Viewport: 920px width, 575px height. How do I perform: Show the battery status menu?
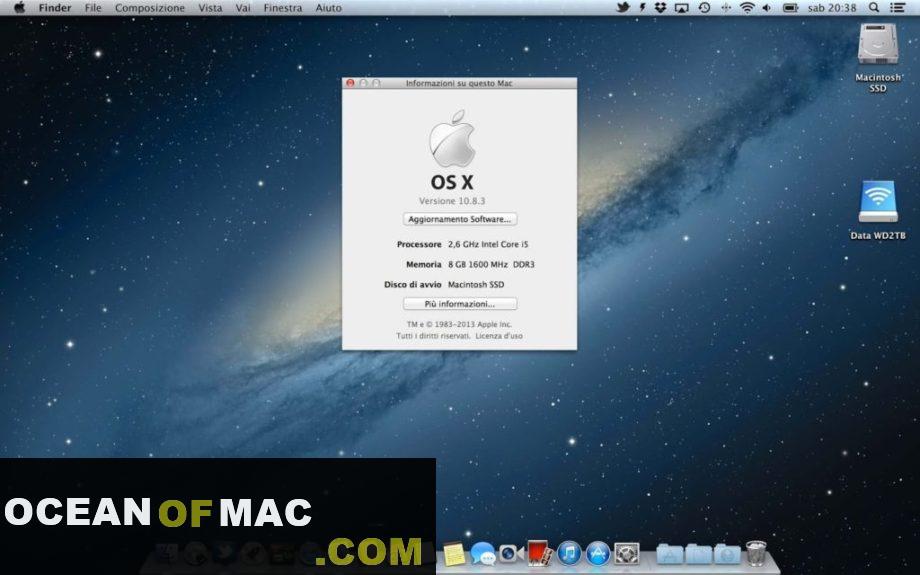[x=790, y=8]
